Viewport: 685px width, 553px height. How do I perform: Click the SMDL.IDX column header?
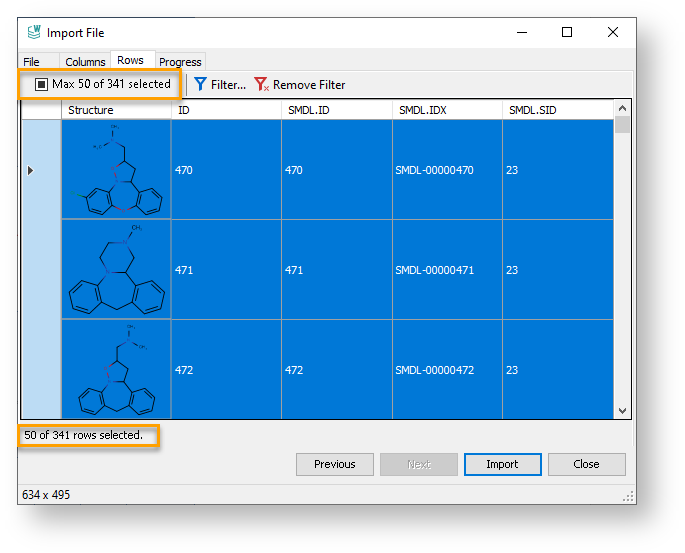pyautogui.click(x=446, y=110)
